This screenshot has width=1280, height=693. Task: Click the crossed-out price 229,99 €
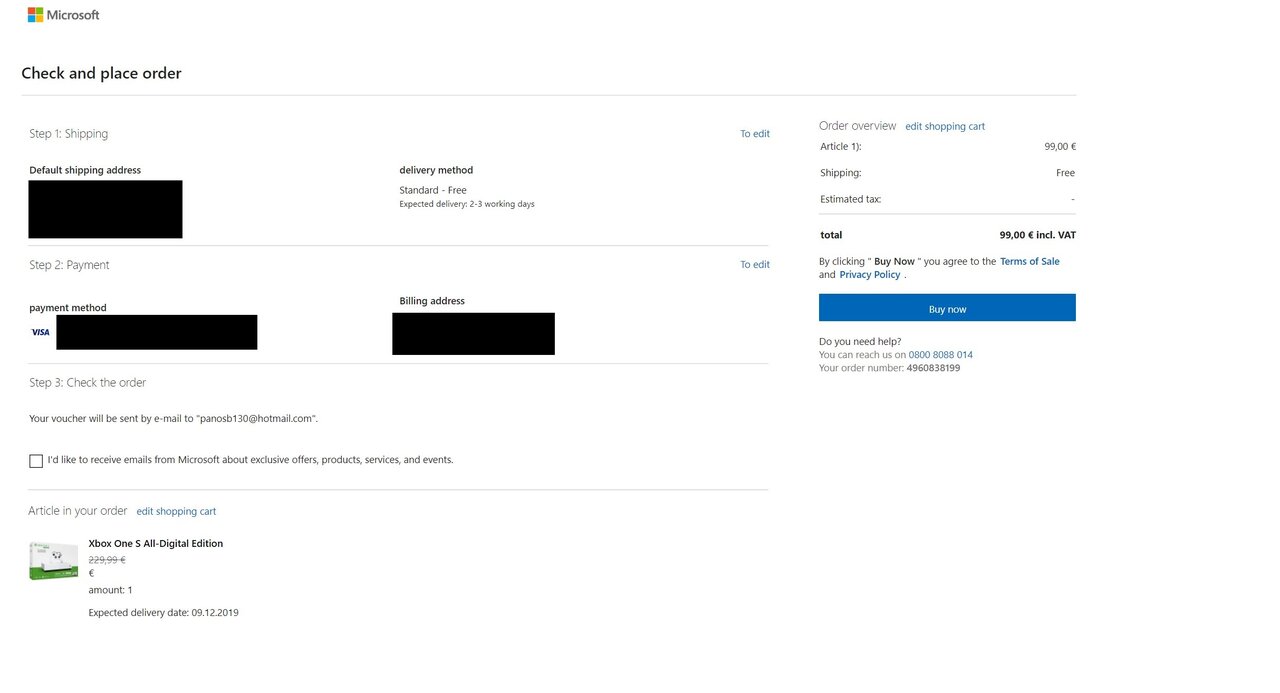pos(107,560)
